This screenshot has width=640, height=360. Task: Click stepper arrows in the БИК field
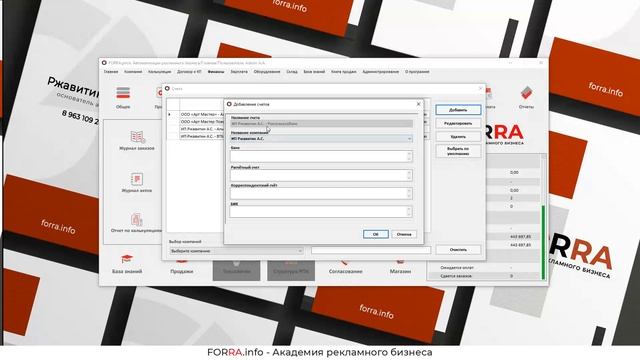click(409, 211)
